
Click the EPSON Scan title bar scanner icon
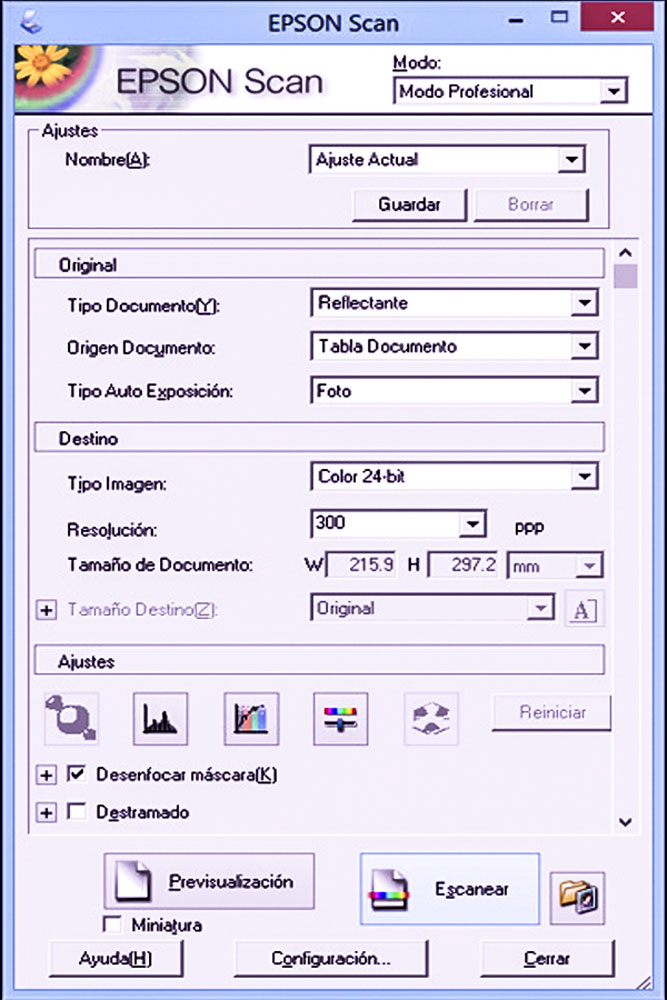(31, 22)
